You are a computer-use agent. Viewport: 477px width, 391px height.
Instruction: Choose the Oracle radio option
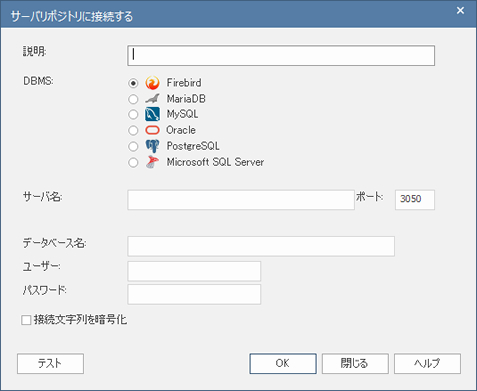point(133,130)
